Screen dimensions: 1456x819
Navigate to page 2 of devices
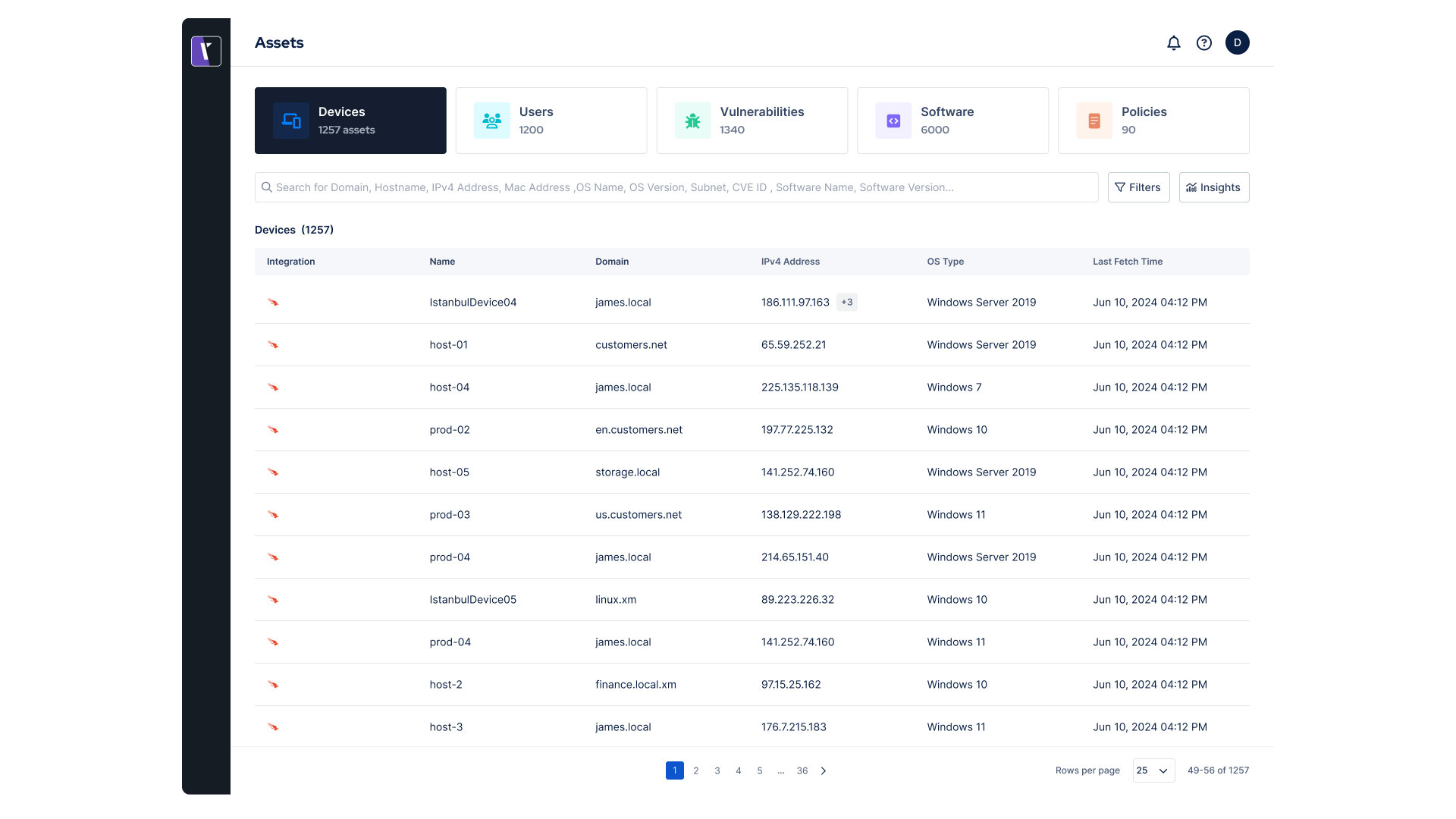[x=696, y=770]
